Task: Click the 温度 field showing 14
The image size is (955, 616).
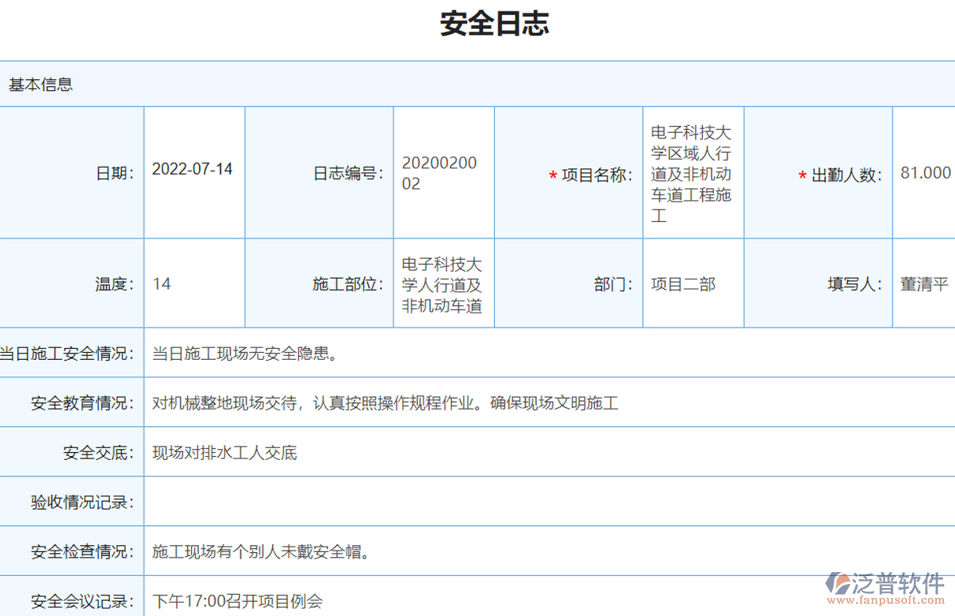Action: coord(160,283)
